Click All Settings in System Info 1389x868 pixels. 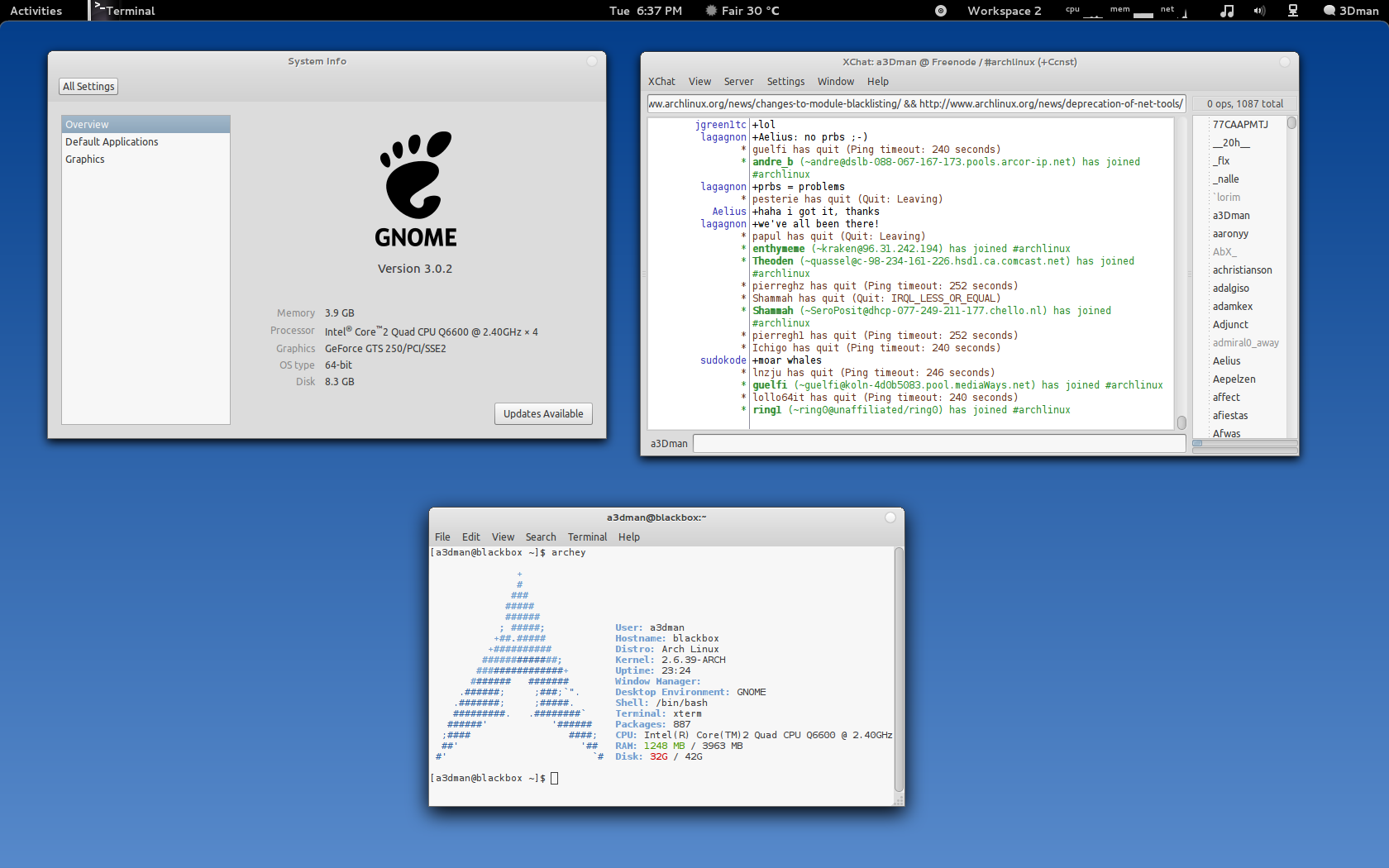[88, 86]
